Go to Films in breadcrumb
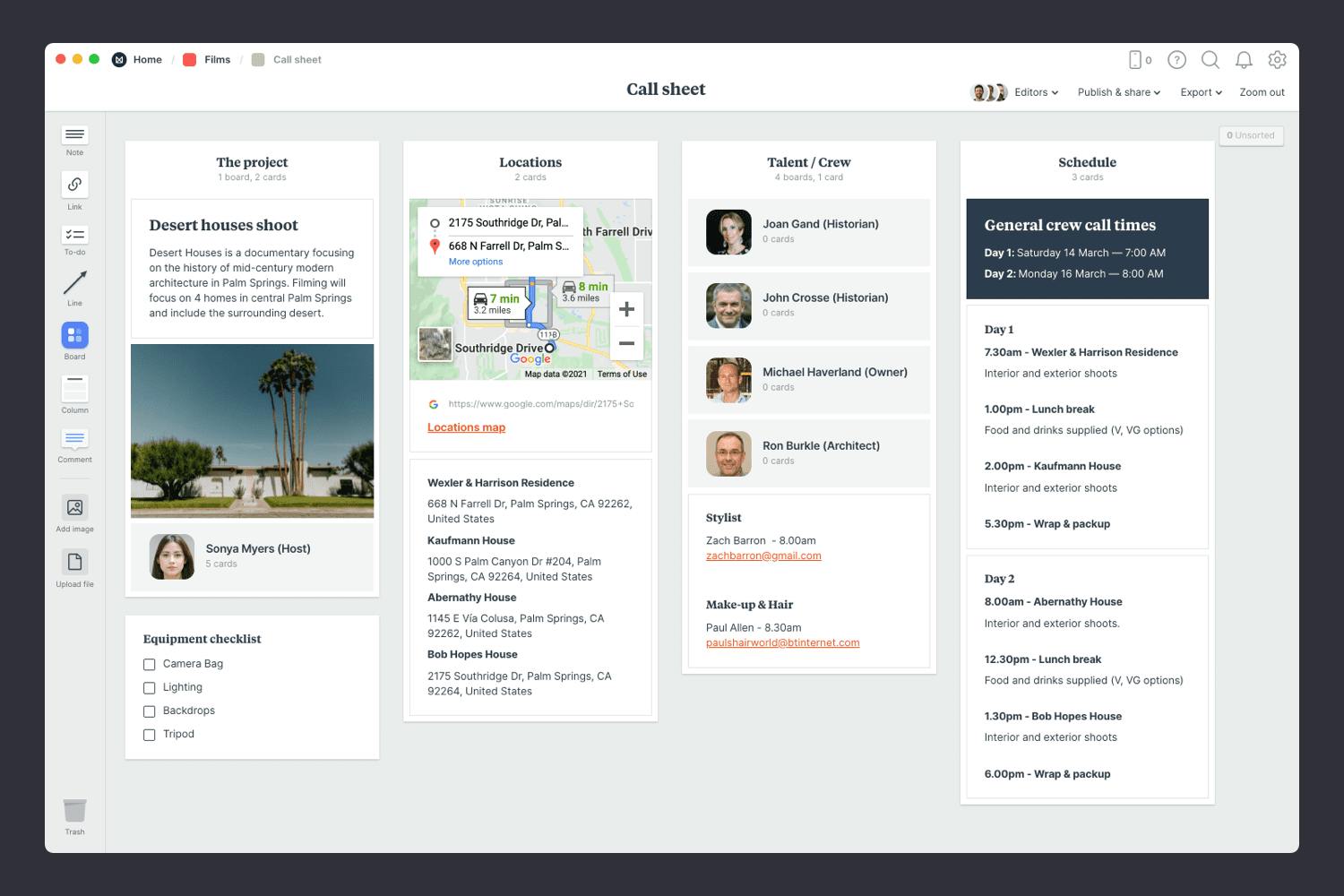Viewport: 1344px width, 896px height. click(x=217, y=60)
